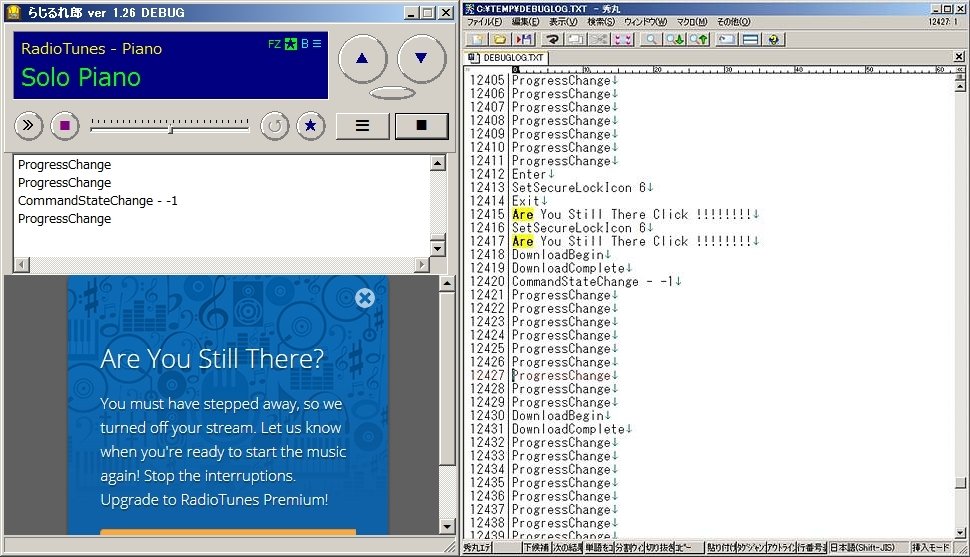Screen dimensions: 970x557
Task: Click the New file toolbar icon in Hidemaru
Action: point(477,40)
